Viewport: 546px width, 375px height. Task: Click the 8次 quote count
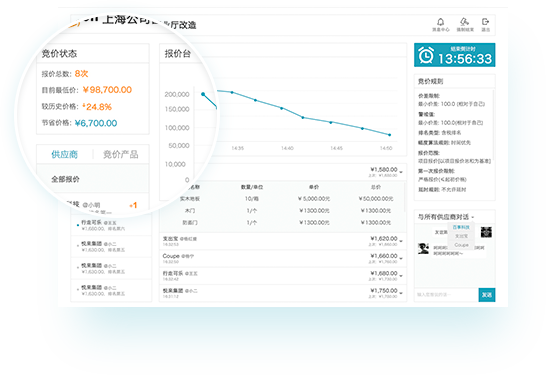pos(81,73)
